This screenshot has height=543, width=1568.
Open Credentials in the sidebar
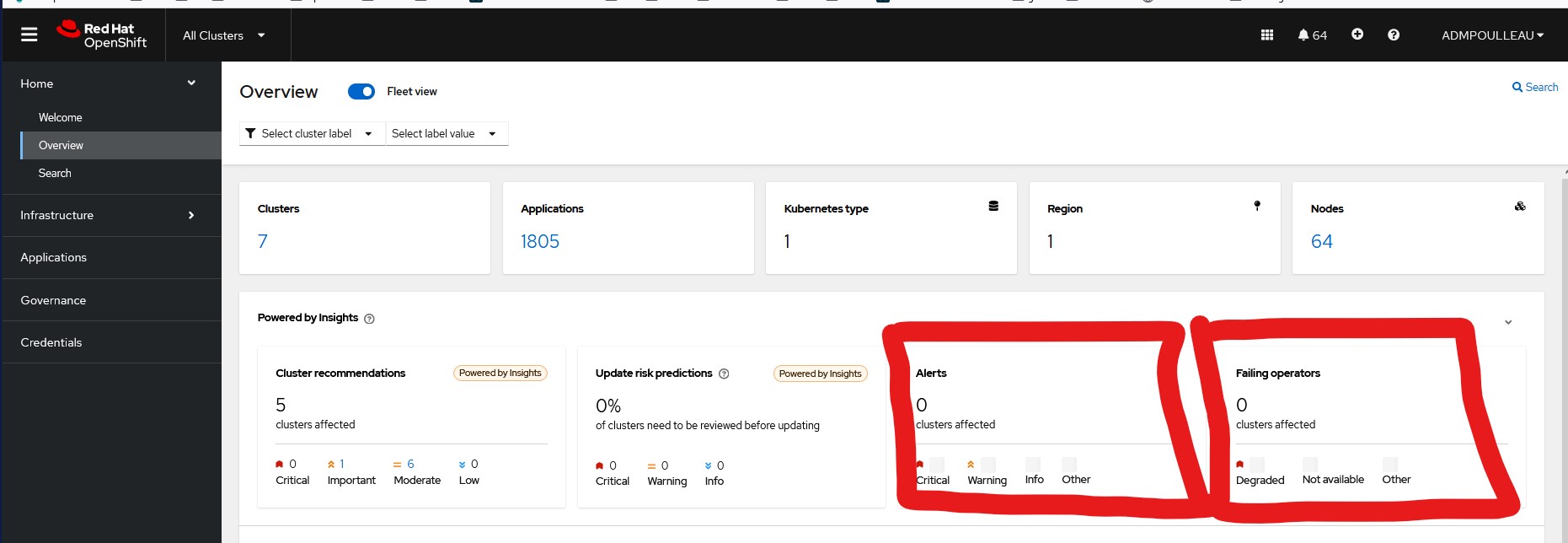pyautogui.click(x=51, y=342)
